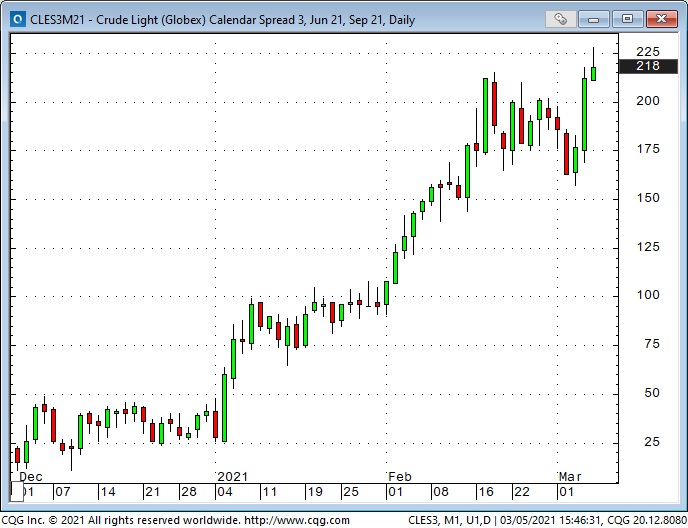Viewport: 688px width, 528px height.
Task: Click the tall green candle on January 4
Action: tap(225, 408)
